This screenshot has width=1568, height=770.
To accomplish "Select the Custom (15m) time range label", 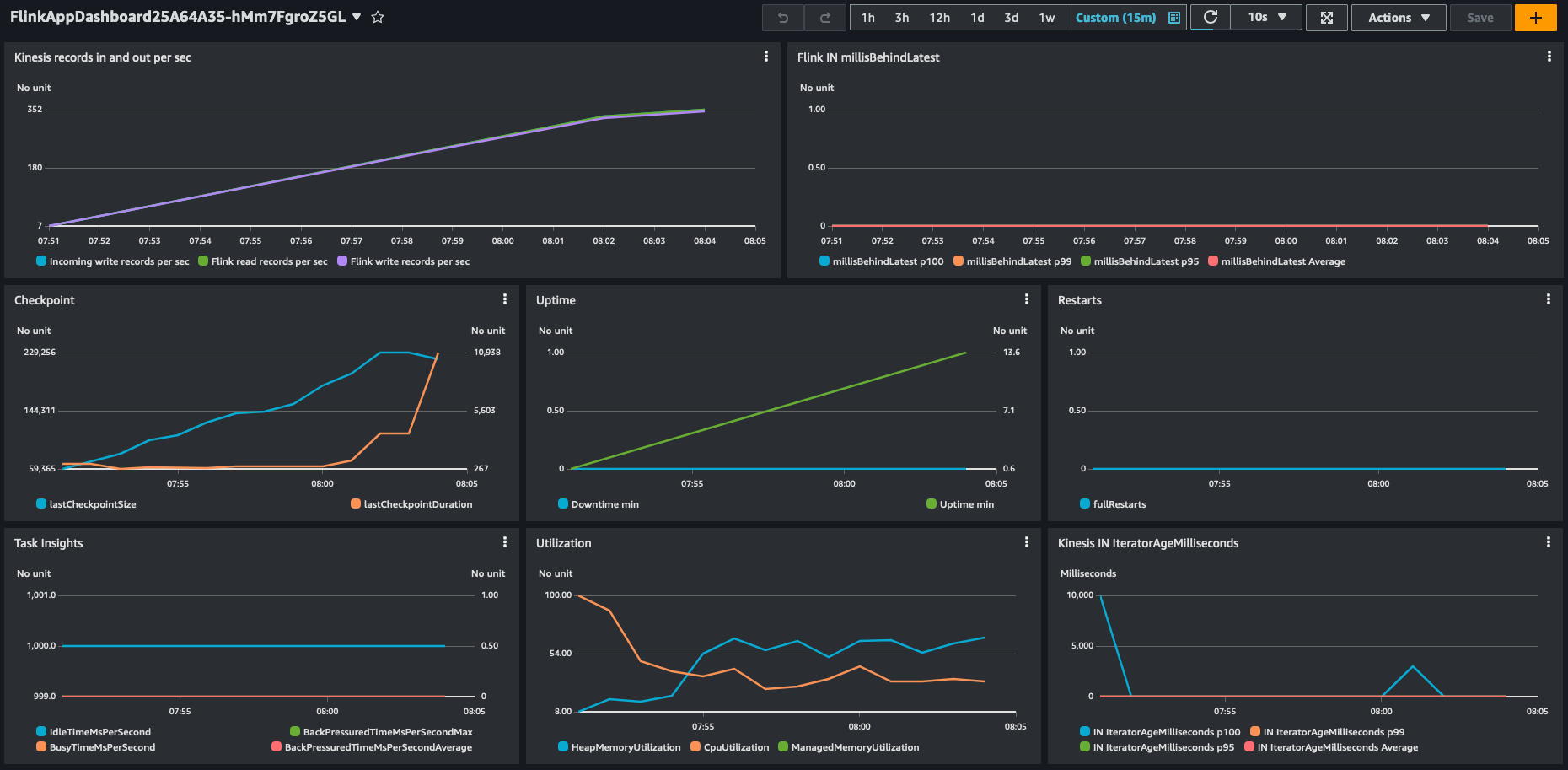I will pos(1118,17).
